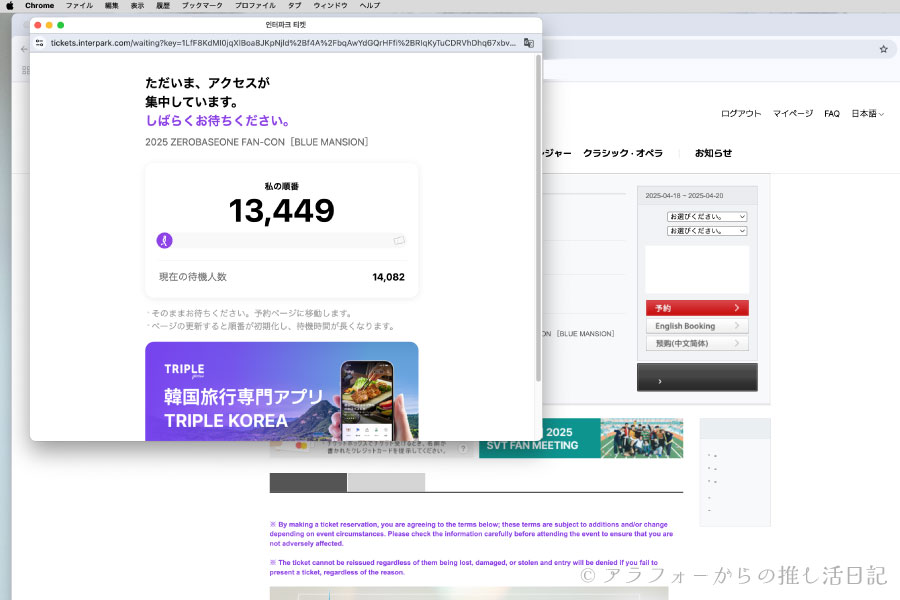Open the ファイル menu
The image size is (900, 600).
point(79,6)
